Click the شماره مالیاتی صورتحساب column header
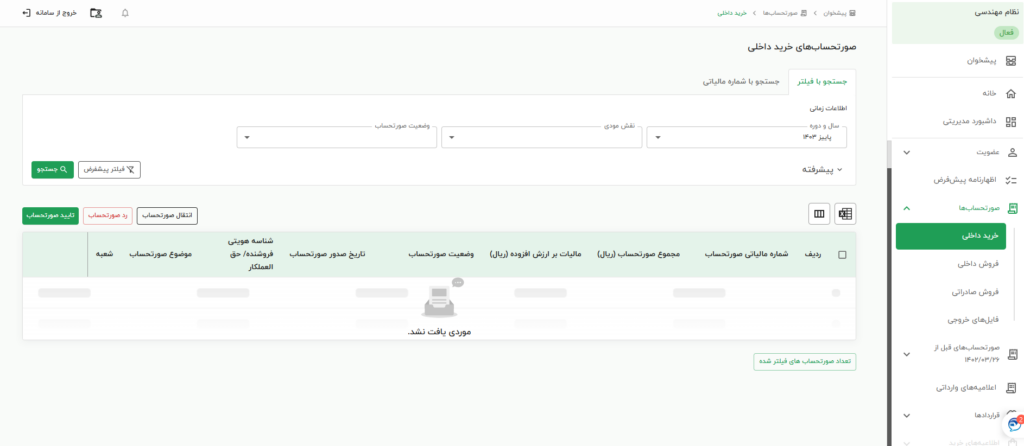The image size is (1024, 446). coord(747,255)
